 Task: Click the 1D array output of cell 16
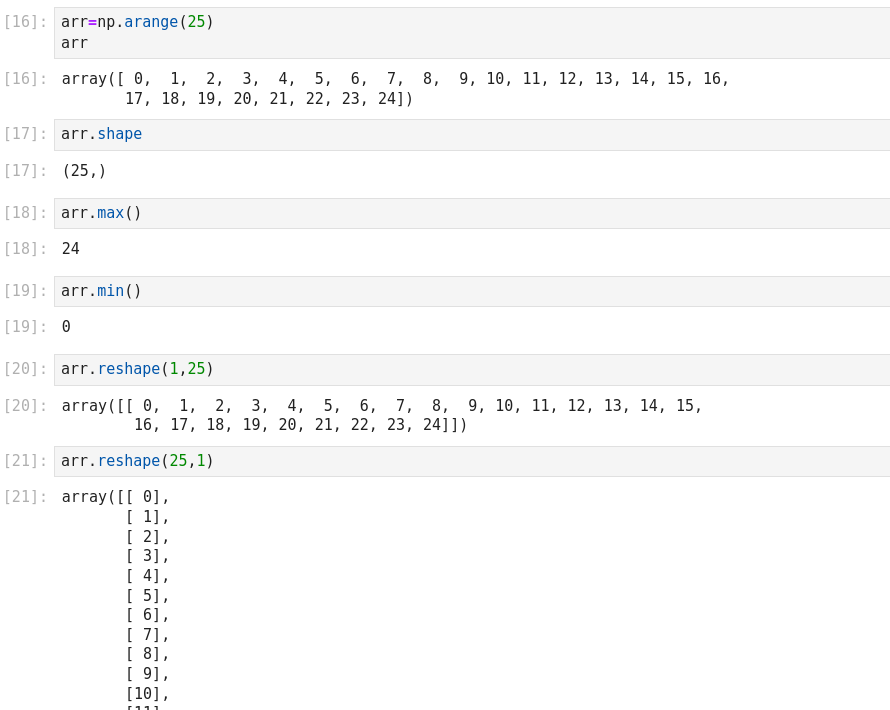pyautogui.click(x=395, y=89)
